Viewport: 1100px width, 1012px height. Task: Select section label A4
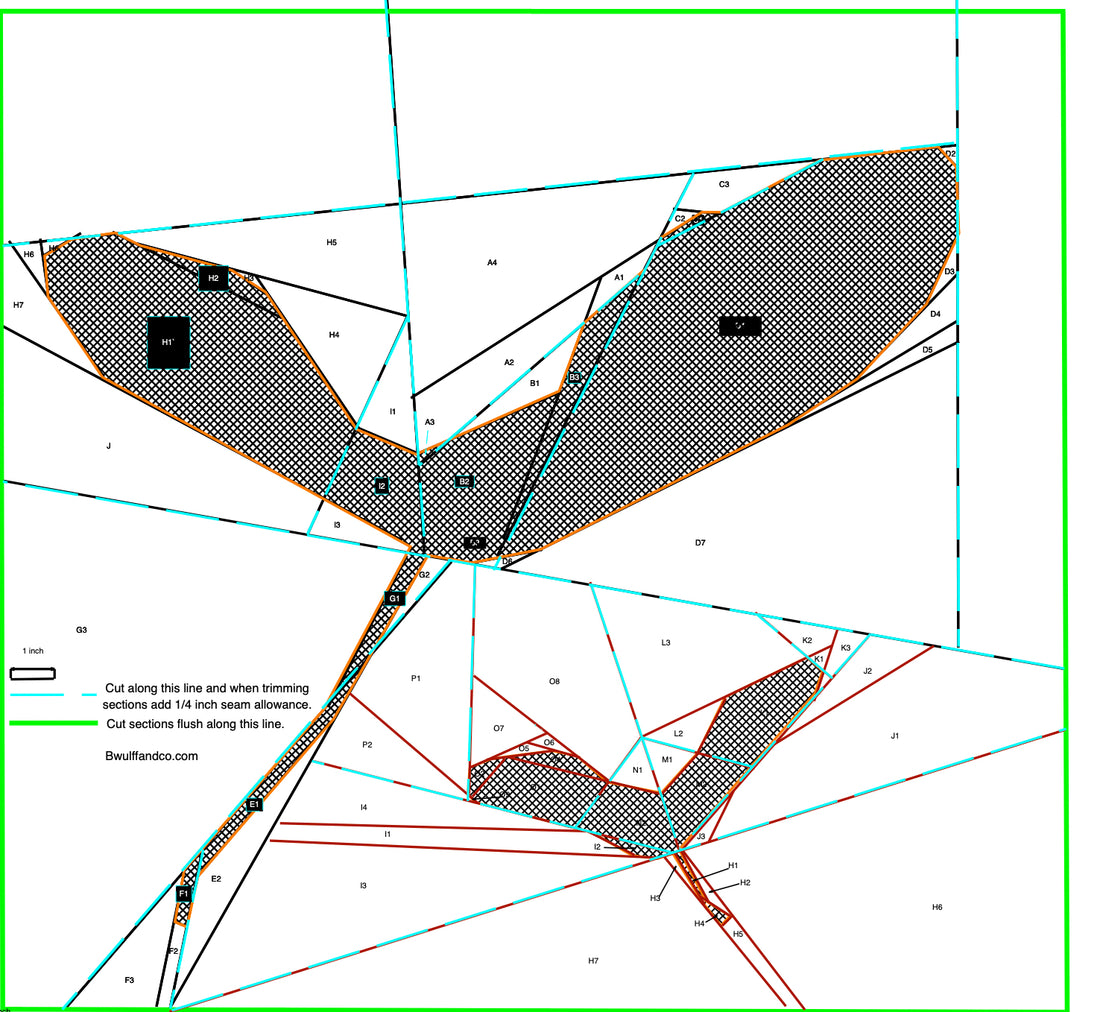[x=492, y=263]
